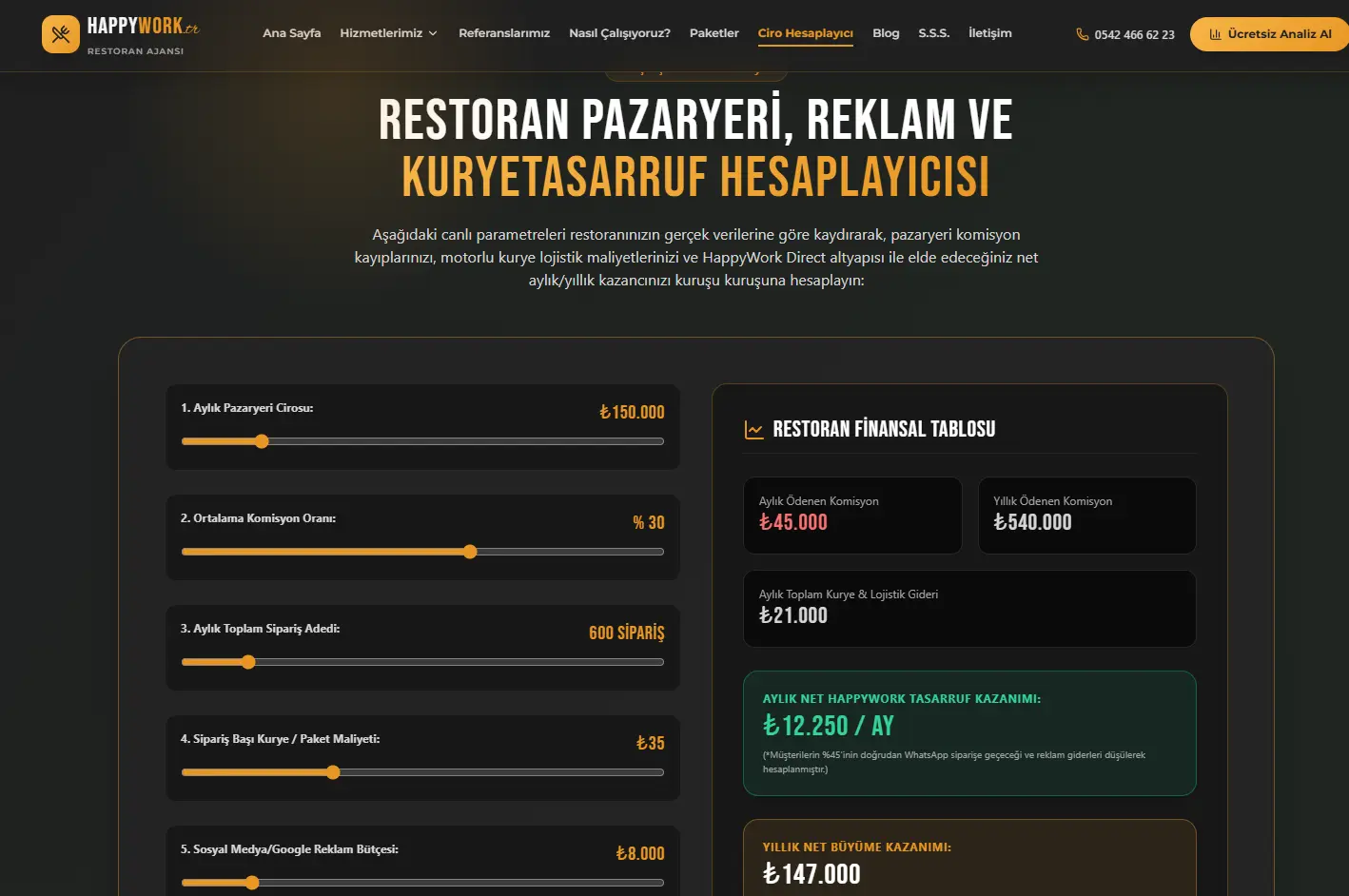Click the Aylık Net HappyWork Tasarruf Kazanımı heading

coord(902,698)
